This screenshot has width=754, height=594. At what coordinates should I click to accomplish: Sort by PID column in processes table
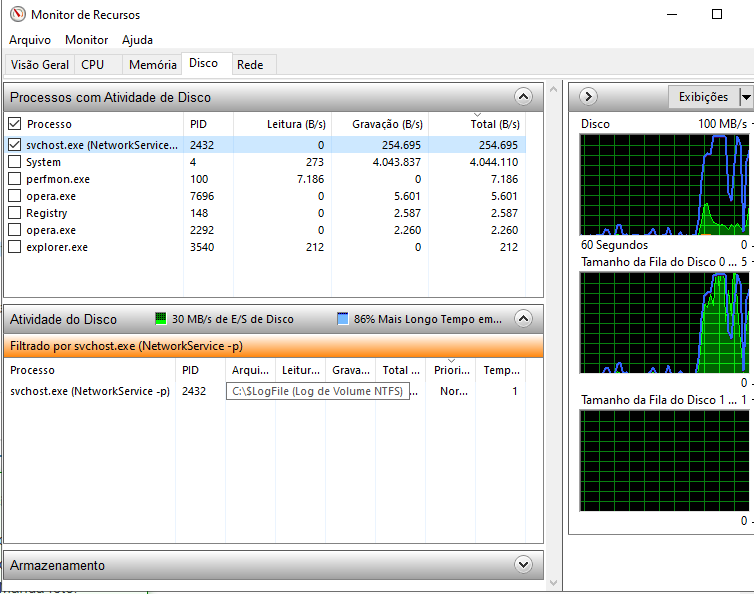coord(208,124)
